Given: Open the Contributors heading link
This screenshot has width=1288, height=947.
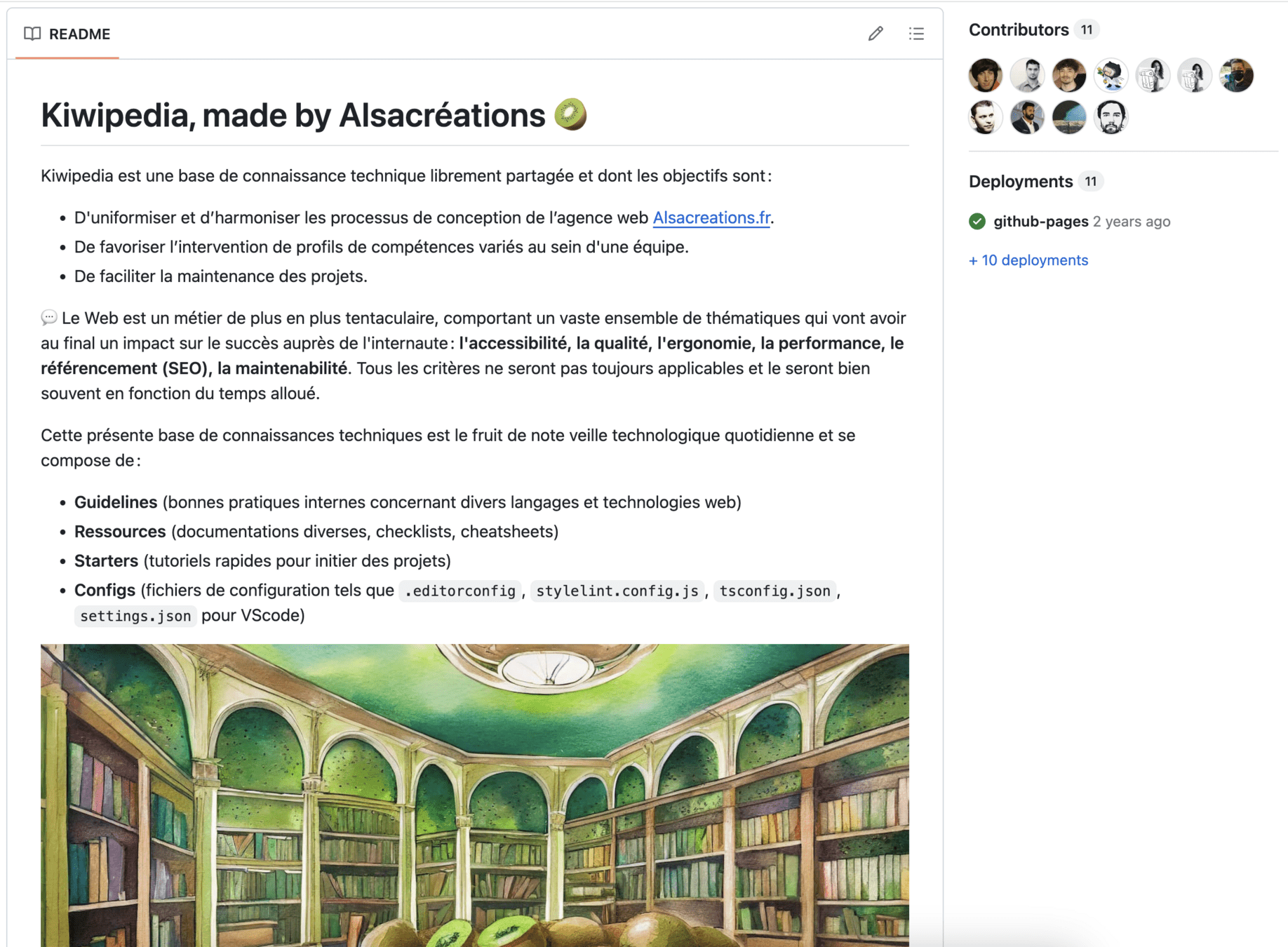Looking at the screenshot, I should pyautogui.click(x=1019, y=30).
